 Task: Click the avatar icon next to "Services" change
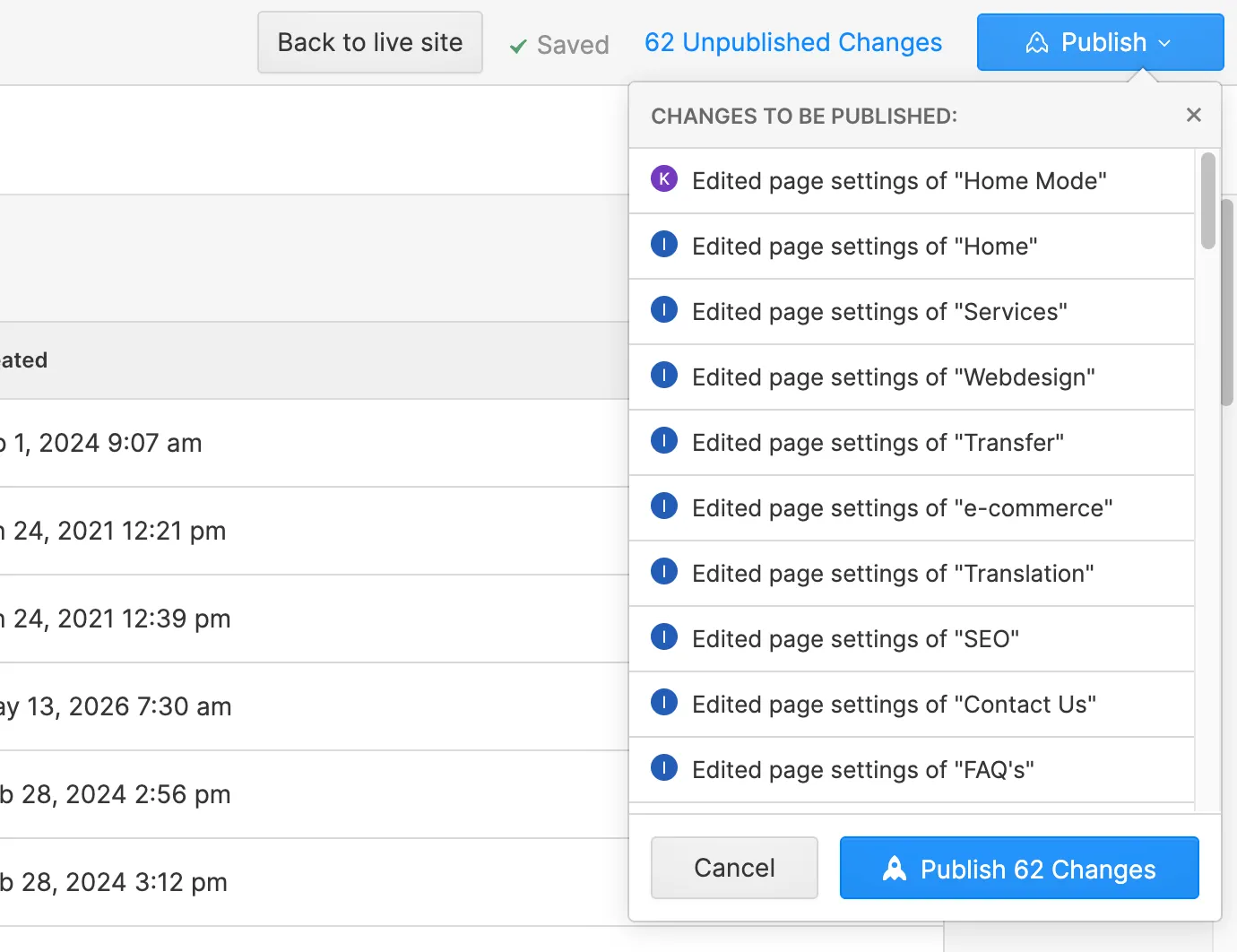pyautogui.click(x=664, y=309)
